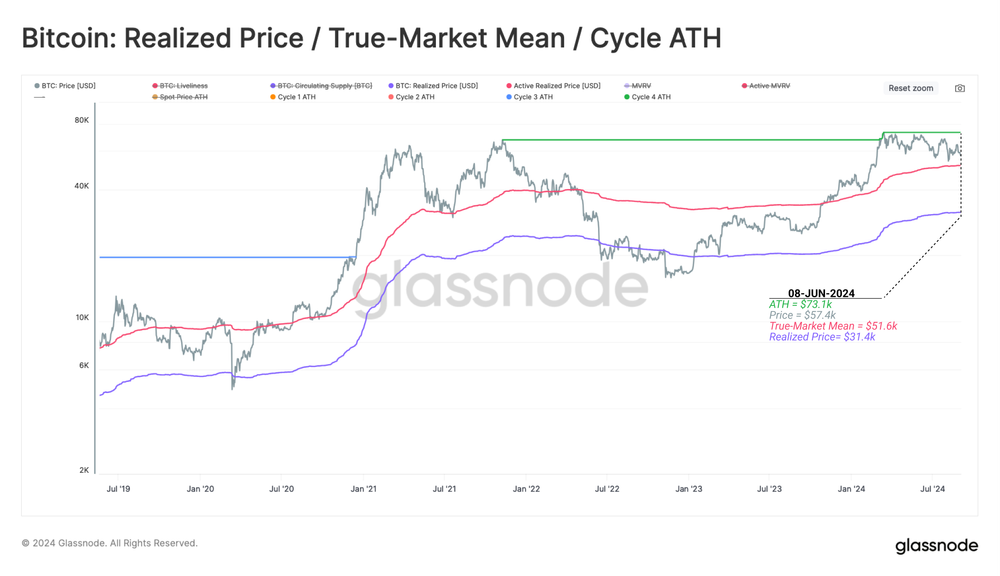Show the MVRV series
1000x576 pixels.
[638, 85]
